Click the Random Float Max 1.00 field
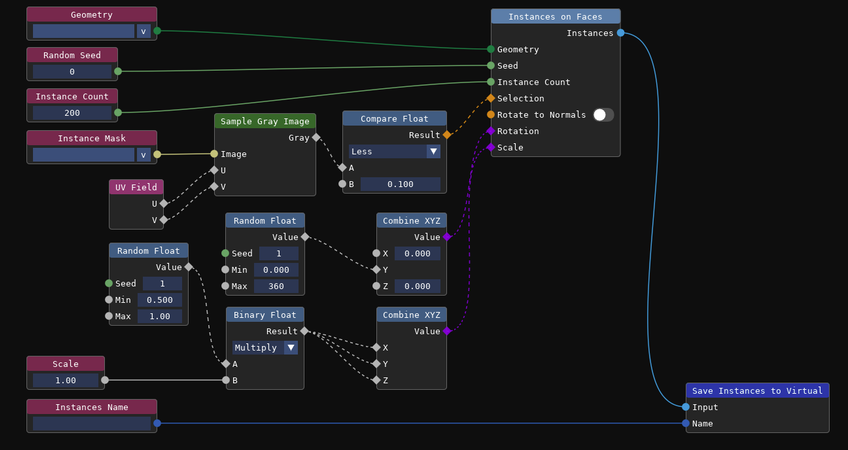Viewport: 848px width, 450px height. (x=160, y=316)
